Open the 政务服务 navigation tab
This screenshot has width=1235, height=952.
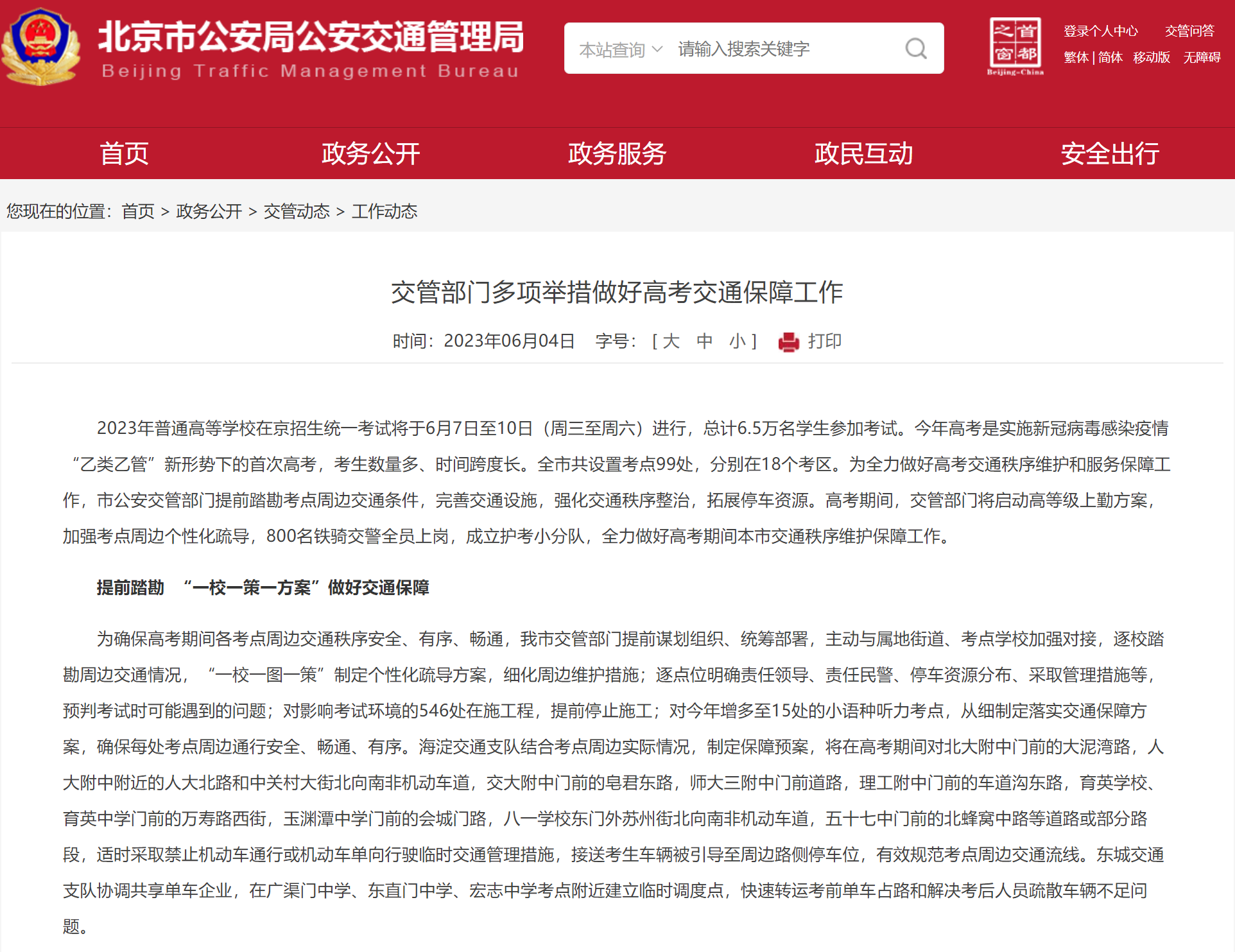[617, 153]
